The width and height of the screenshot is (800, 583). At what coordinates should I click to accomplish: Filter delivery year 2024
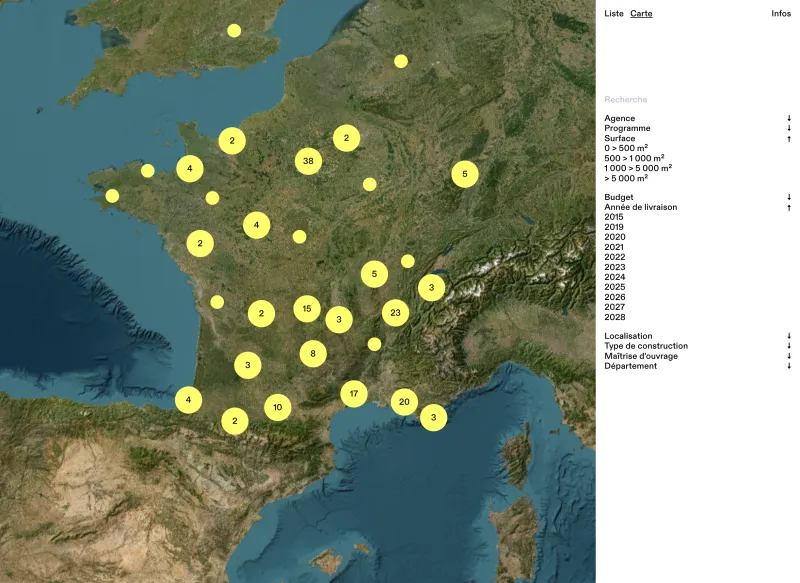tap(614, 277)
